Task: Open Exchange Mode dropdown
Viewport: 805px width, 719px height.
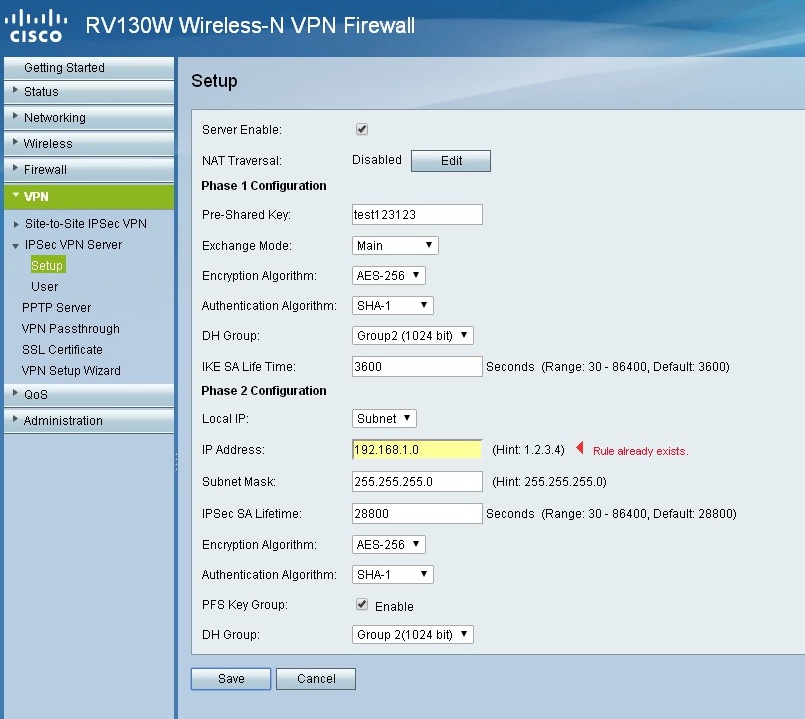Action: [395, 245]
